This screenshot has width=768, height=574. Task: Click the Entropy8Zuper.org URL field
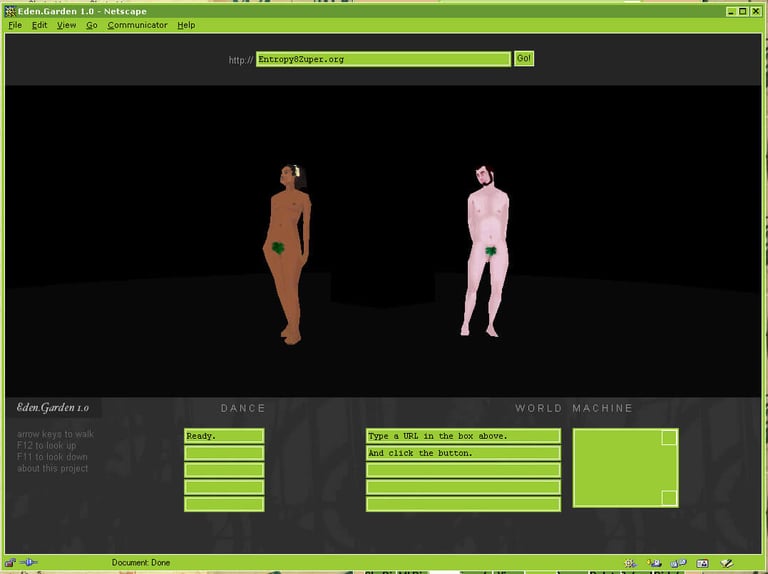point(383,59)
